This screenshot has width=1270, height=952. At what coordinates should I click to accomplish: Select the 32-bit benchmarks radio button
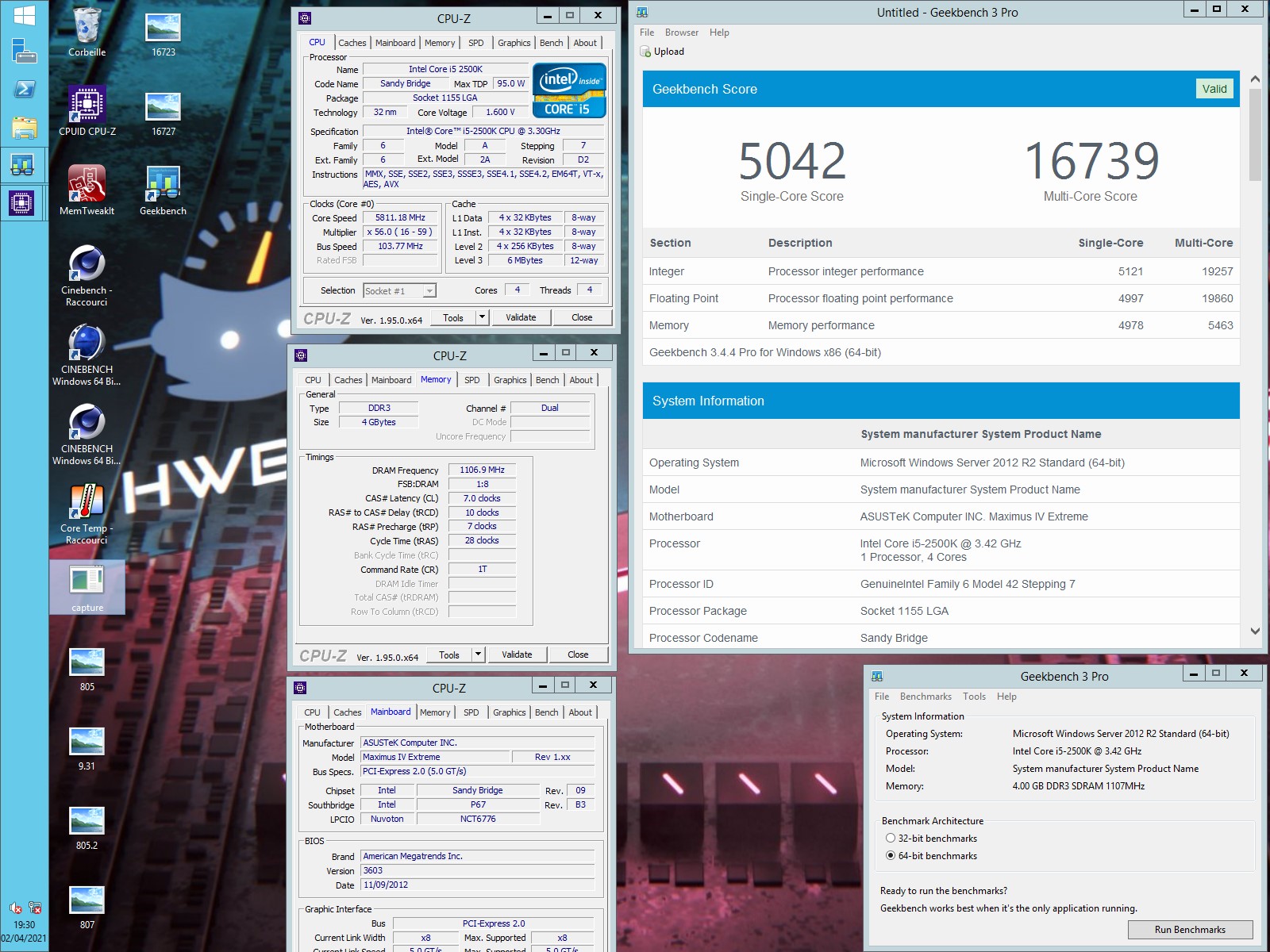click(x=891, y=839)
